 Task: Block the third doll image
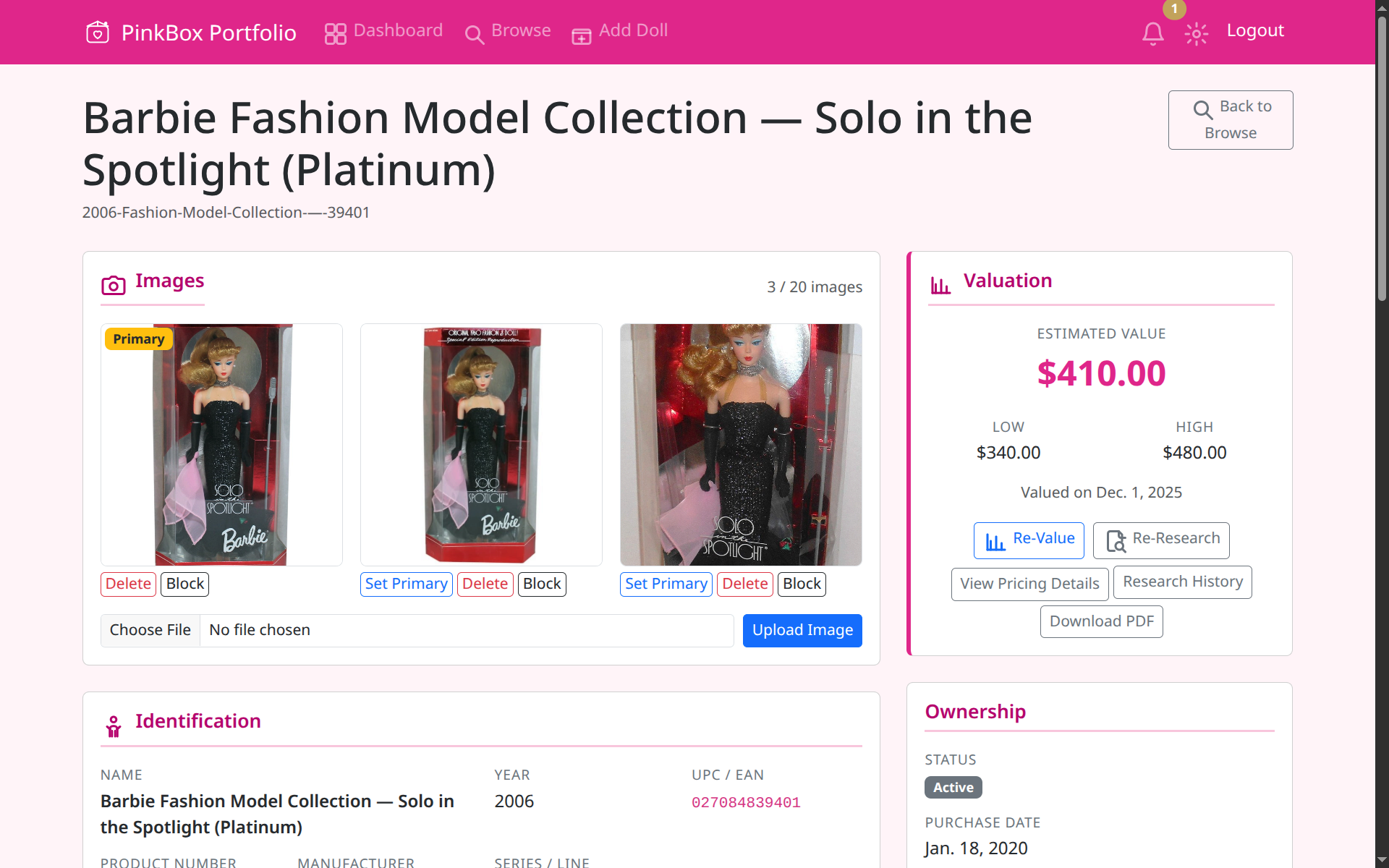[801, 584]
